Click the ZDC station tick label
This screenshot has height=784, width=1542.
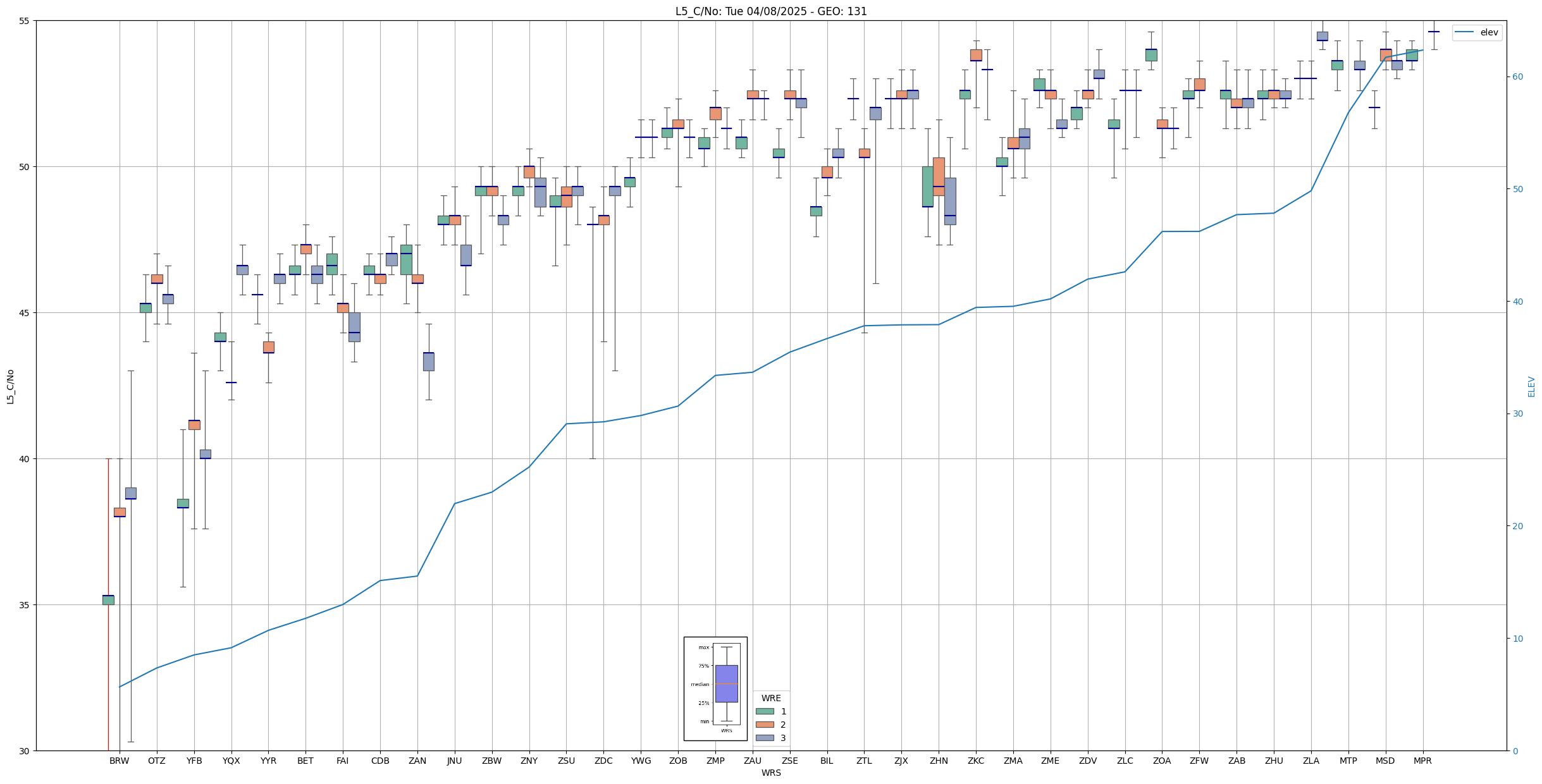pyautogui.click(x=603, y=761)
